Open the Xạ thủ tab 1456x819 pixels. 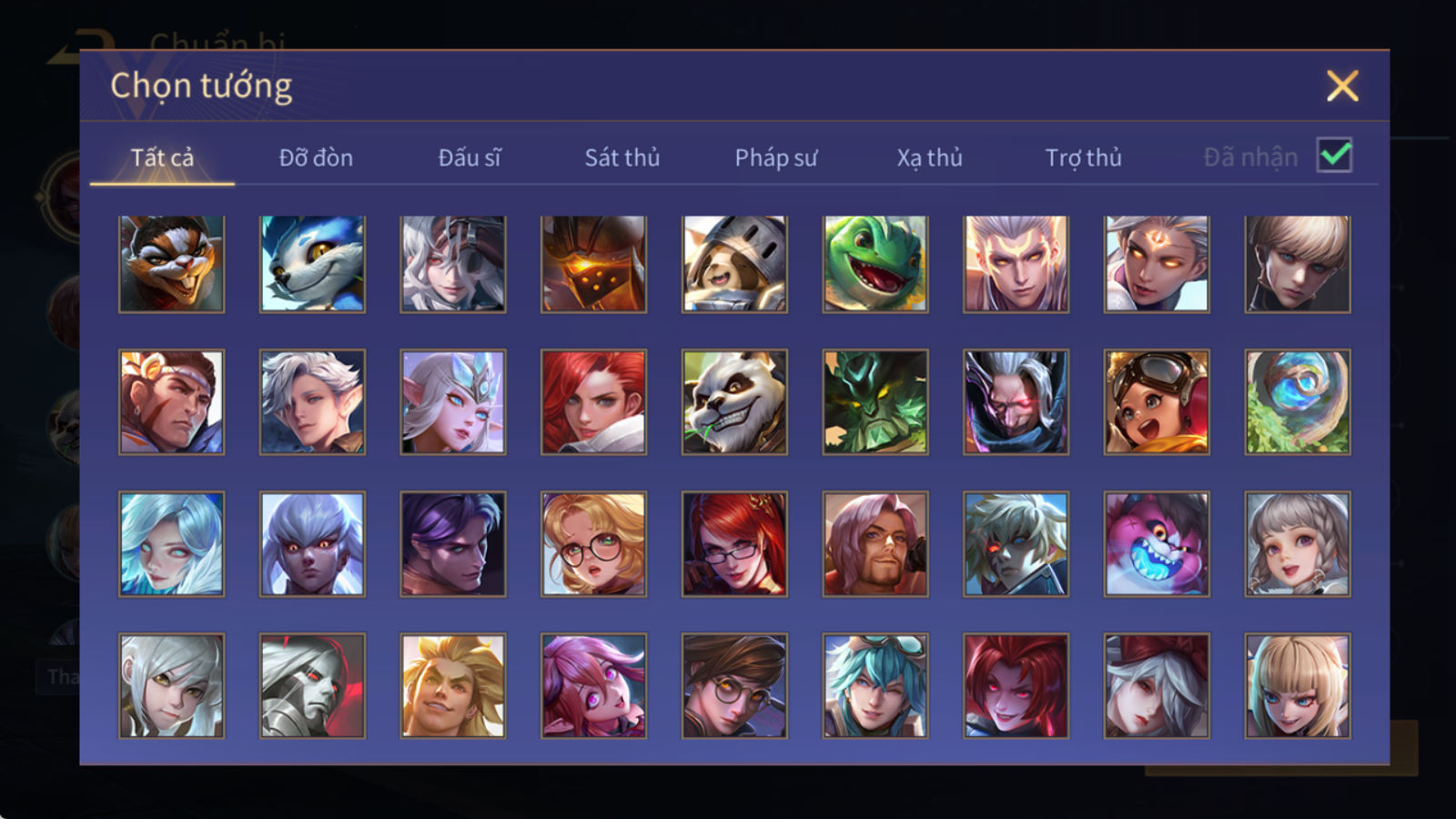[929, 157]
